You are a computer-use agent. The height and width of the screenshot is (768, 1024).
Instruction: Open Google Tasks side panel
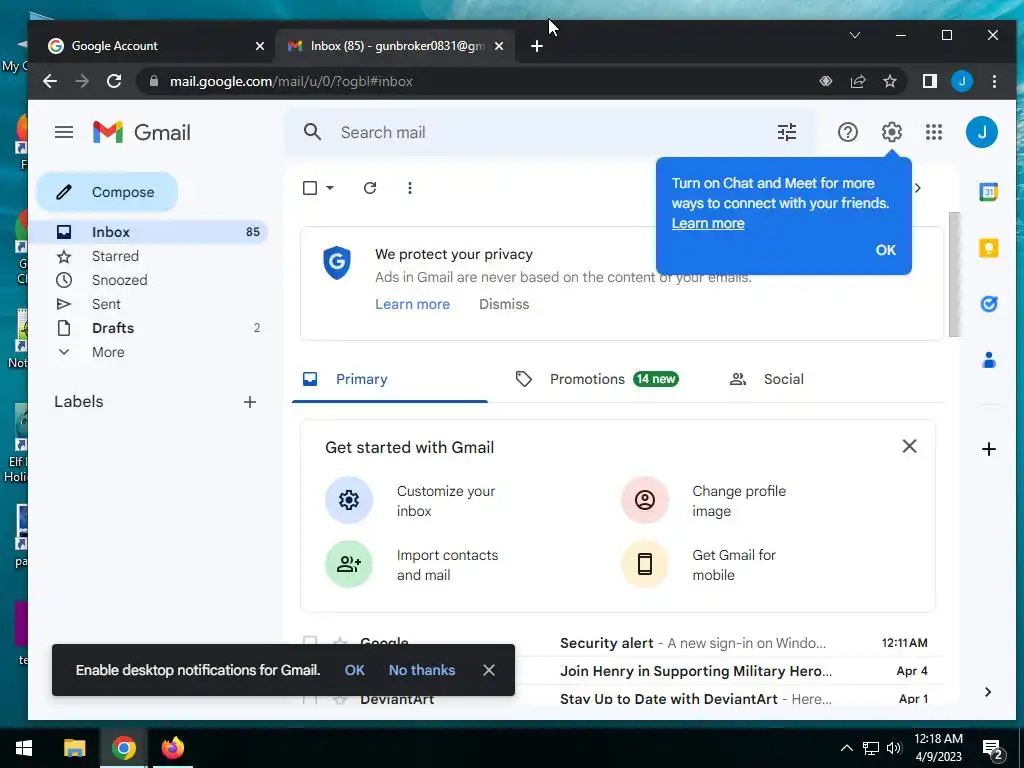(x=989, y=304)
